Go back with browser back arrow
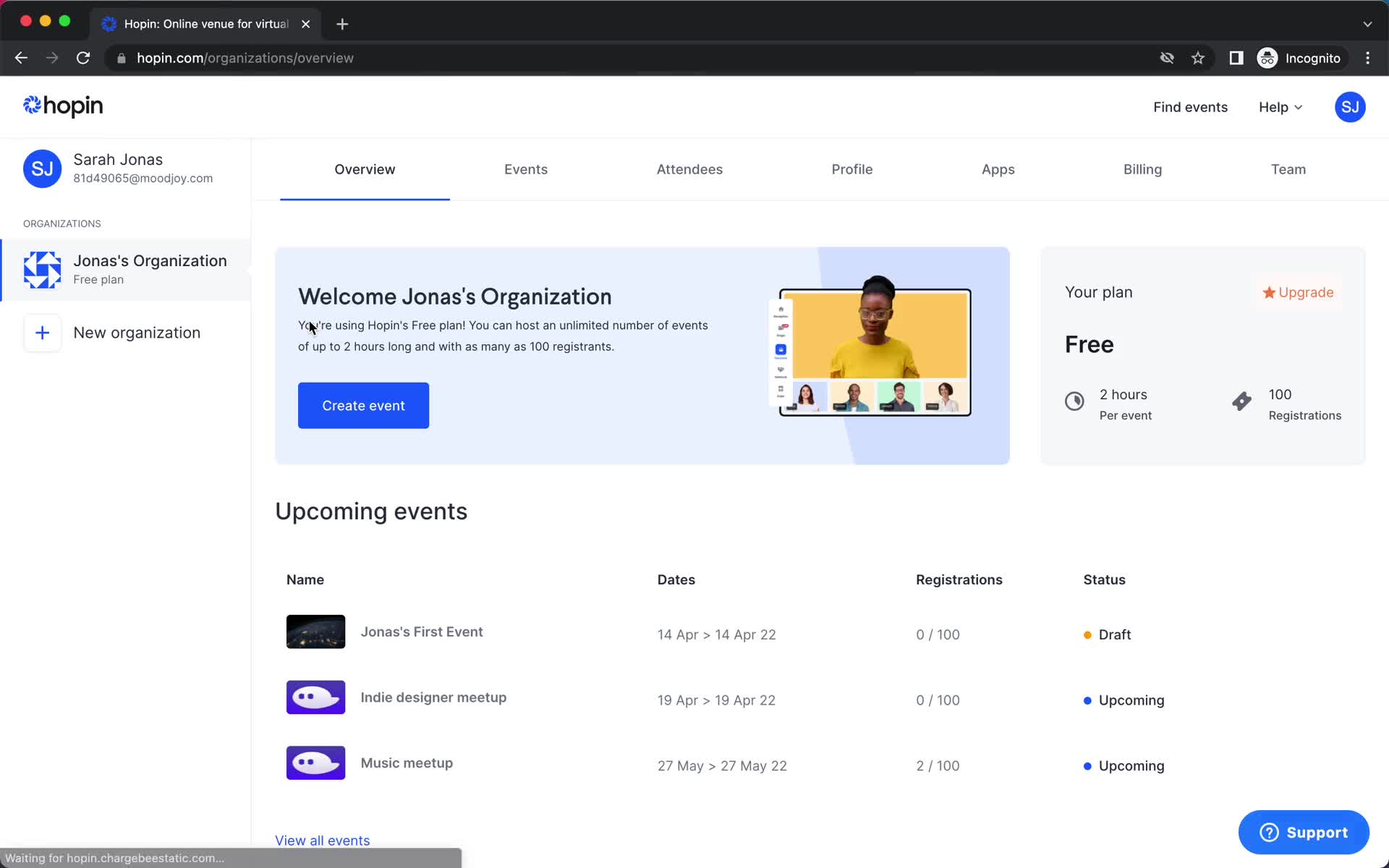 click(x=21, y=58)
